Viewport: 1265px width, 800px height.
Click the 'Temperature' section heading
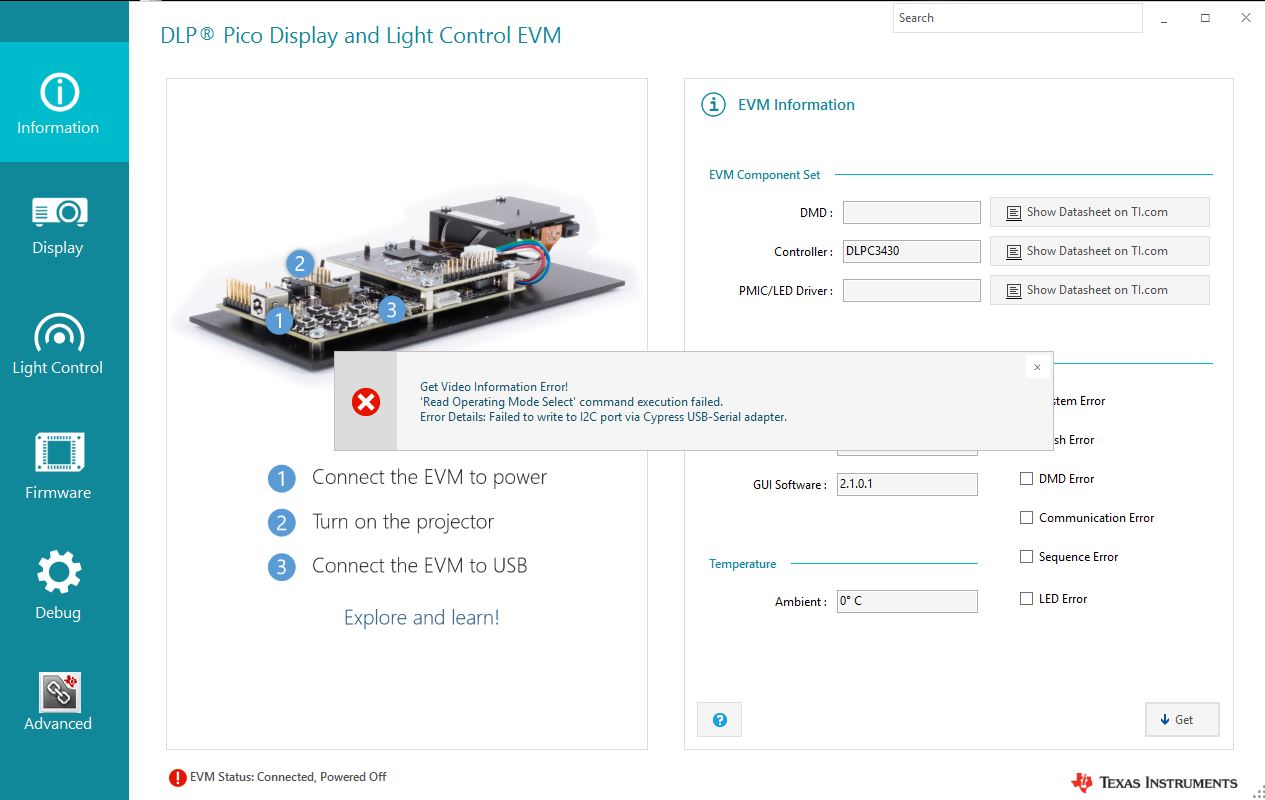(742, 564)
